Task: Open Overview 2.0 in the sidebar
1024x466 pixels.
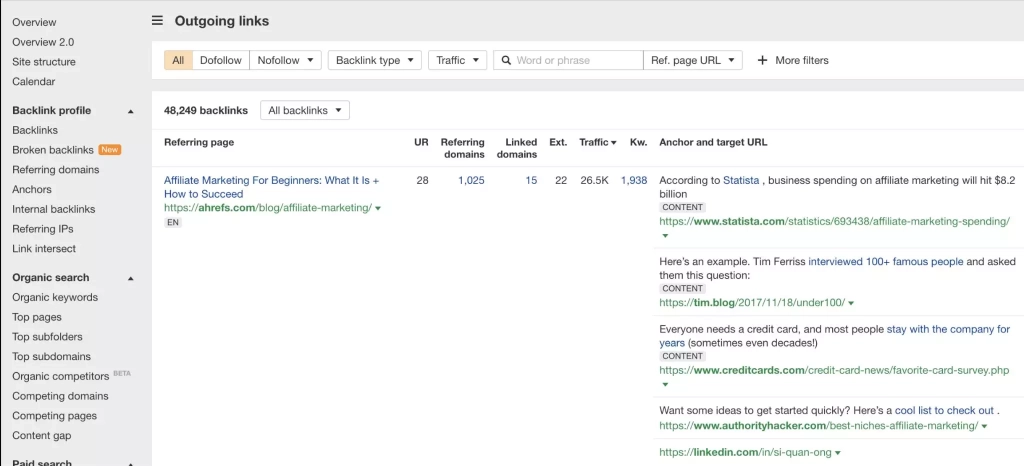Action: click(43, 42)
